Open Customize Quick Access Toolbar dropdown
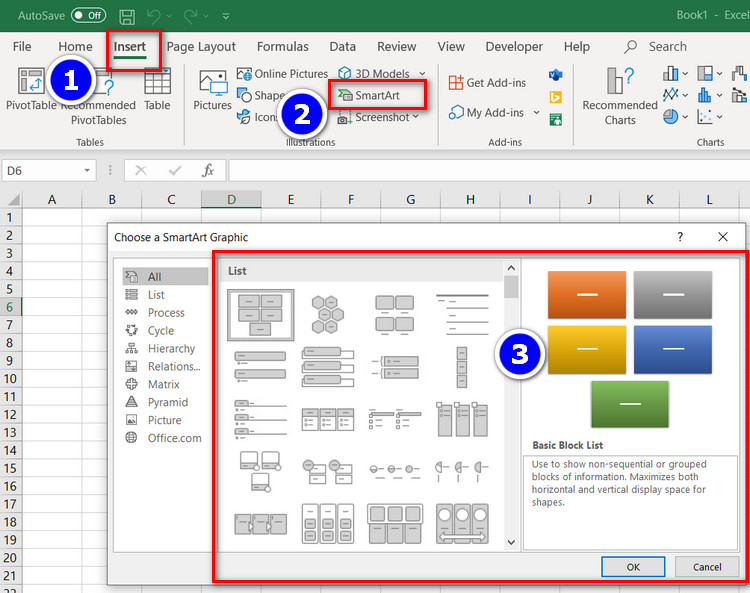 226,16
